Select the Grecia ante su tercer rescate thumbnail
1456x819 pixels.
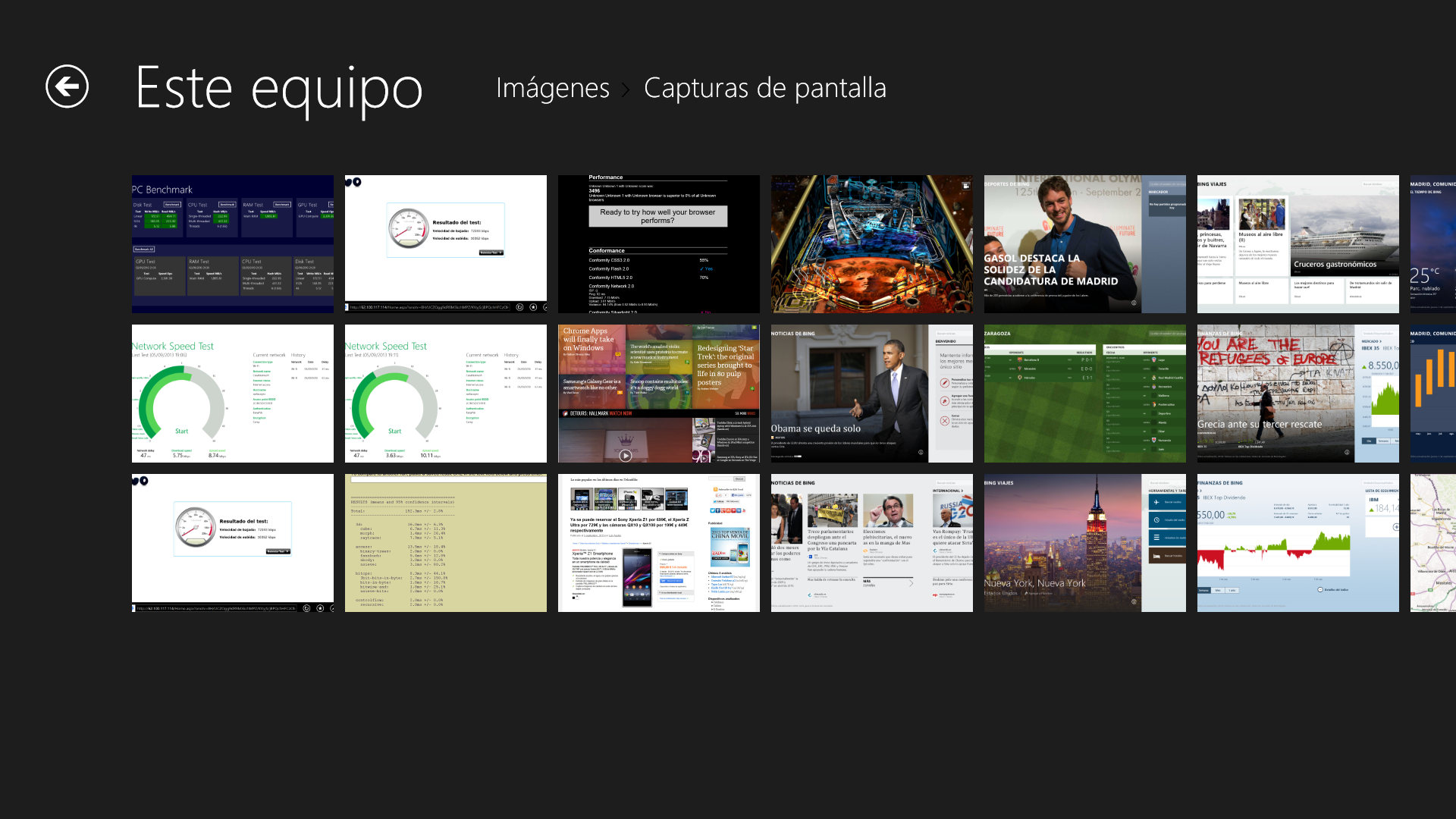click(1298, 394)
